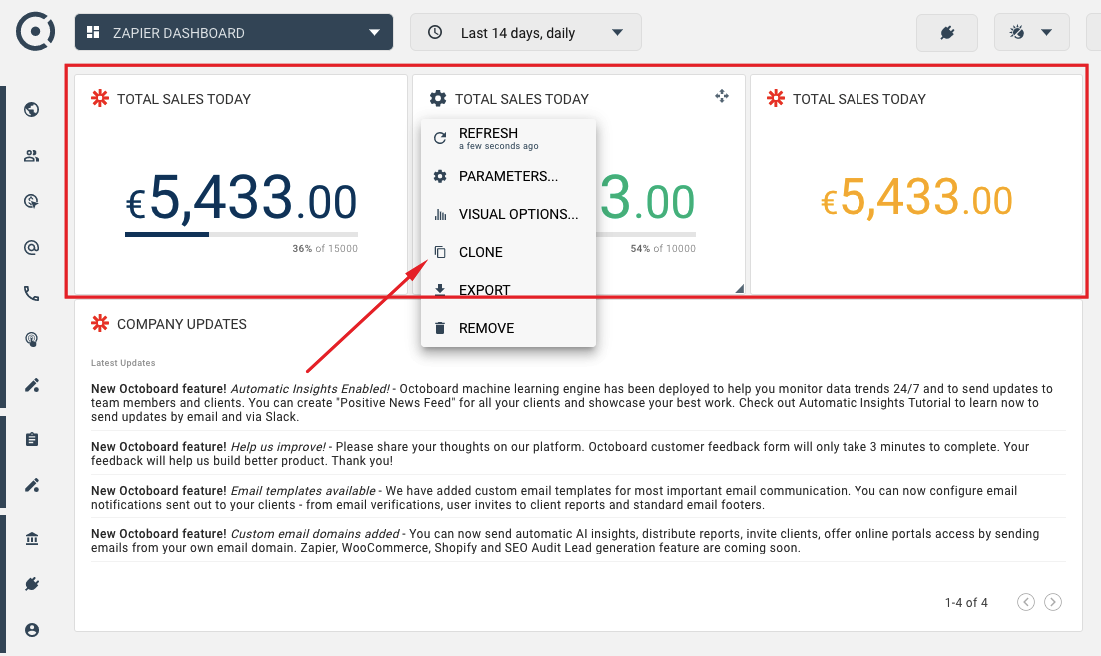Click the Email templates available update
1101x656 pixels.
[578, 497]
